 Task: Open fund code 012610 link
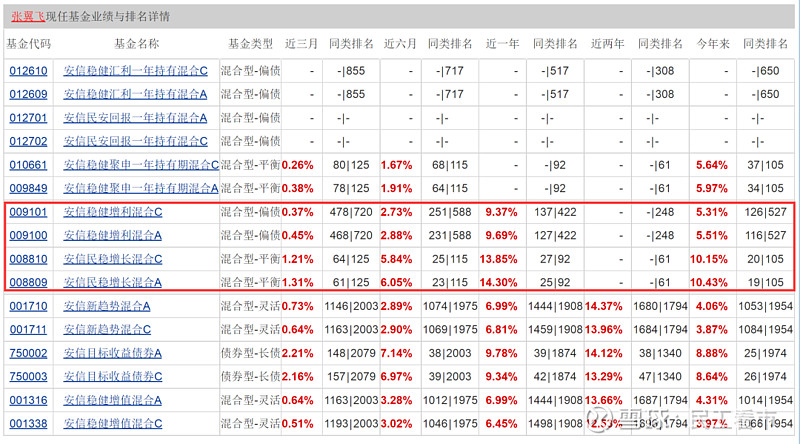tap(28, 71)
